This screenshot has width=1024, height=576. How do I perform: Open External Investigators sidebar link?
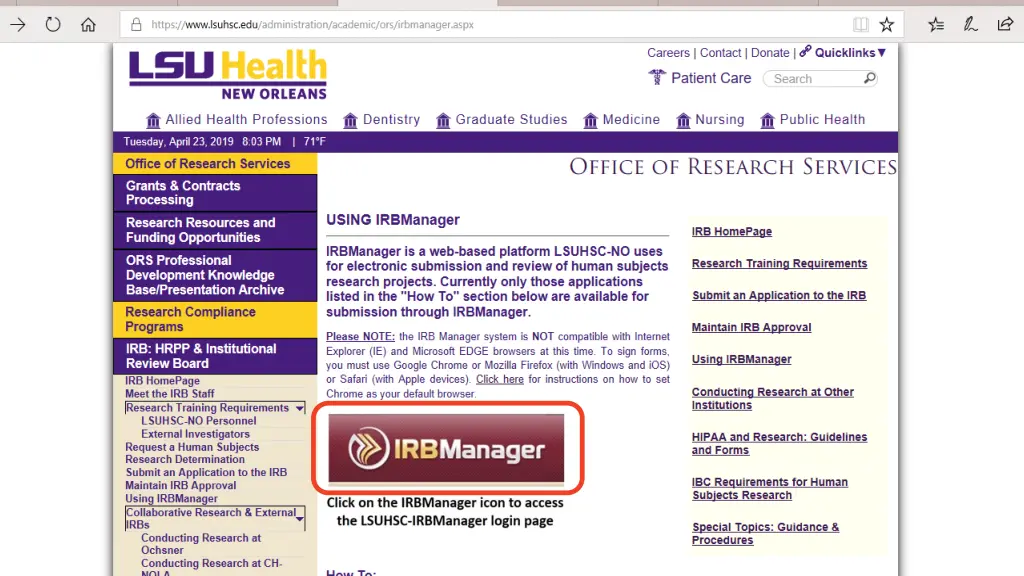tap(195, 434)
